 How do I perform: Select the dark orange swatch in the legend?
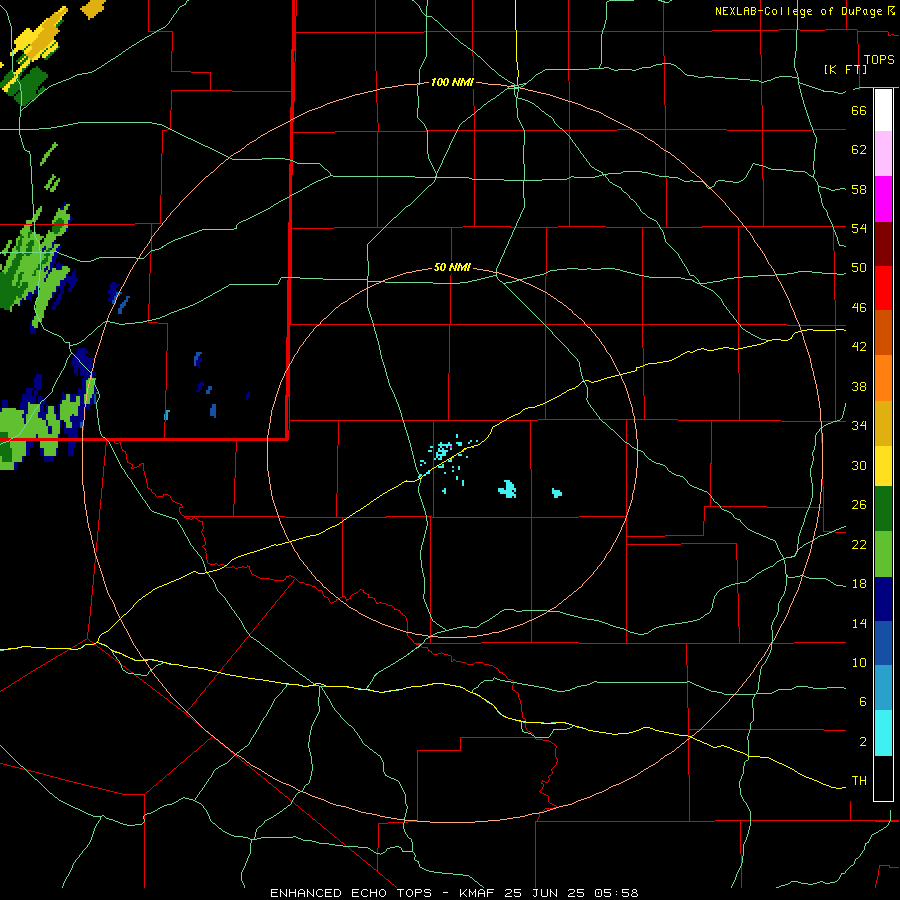[x=883, y=332]
